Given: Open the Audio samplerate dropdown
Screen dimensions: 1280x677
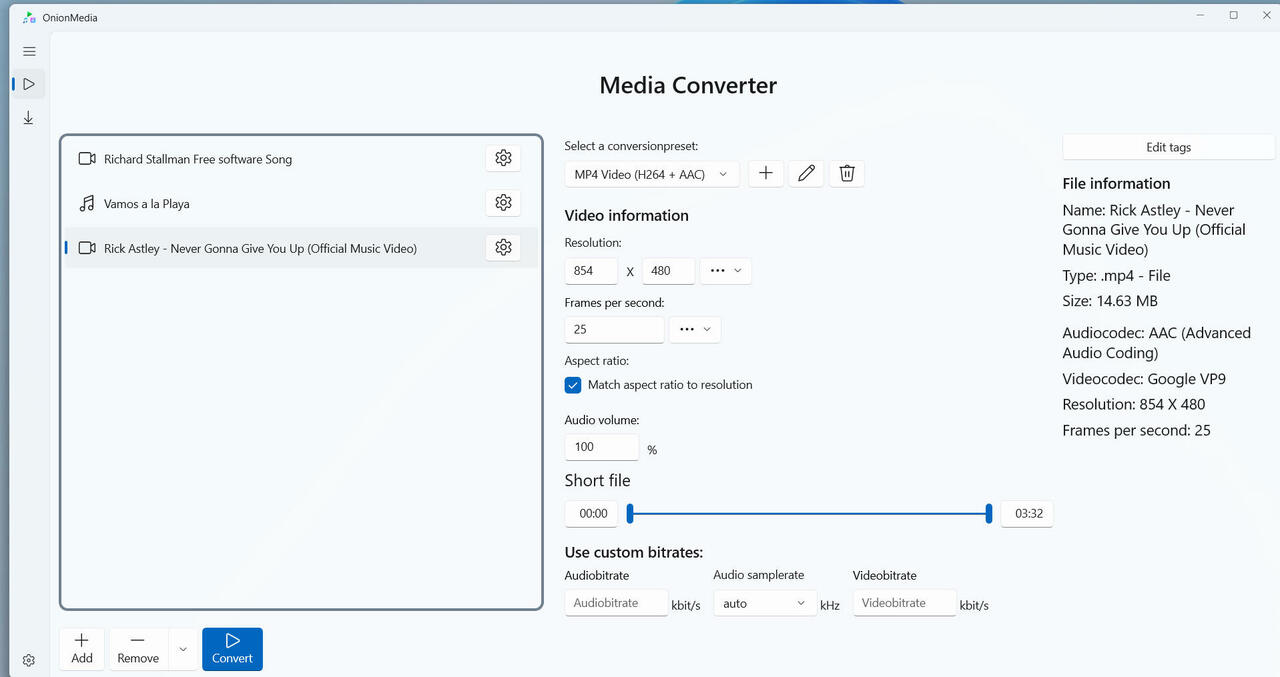Looking at the screenshot, I should [x=765, y=603].
